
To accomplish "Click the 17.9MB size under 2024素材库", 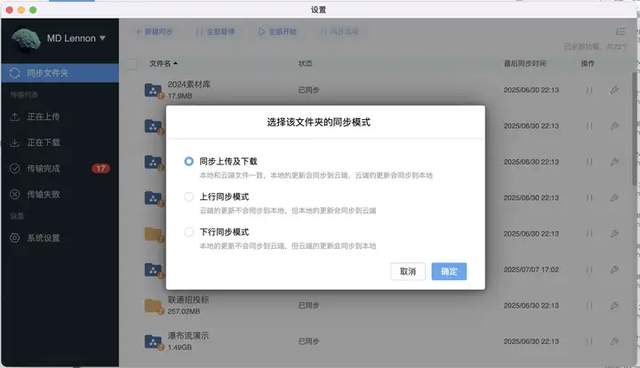I will (180, 96).
